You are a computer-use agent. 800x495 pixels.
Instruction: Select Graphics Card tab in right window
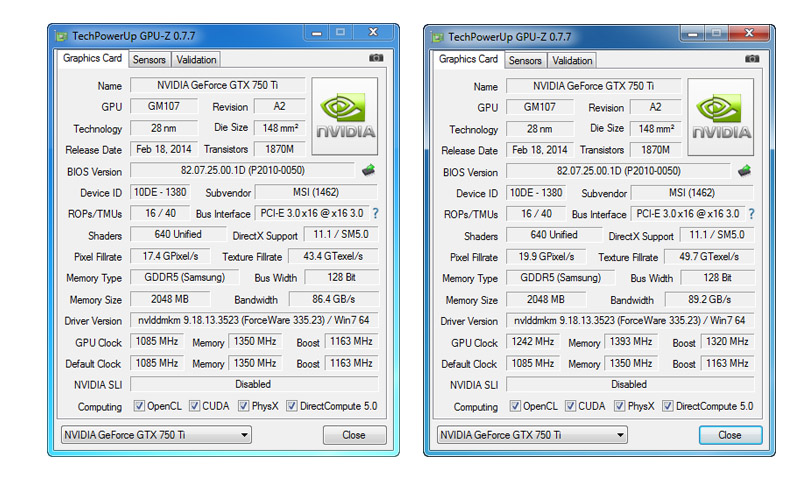point(468,59)
